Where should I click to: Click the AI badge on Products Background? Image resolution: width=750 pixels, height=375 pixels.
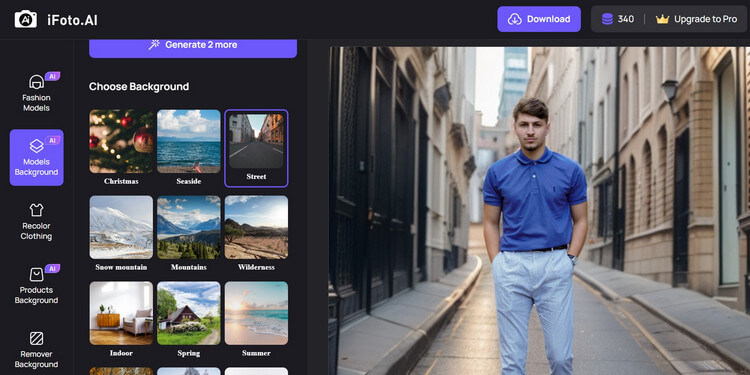[52, 268]
